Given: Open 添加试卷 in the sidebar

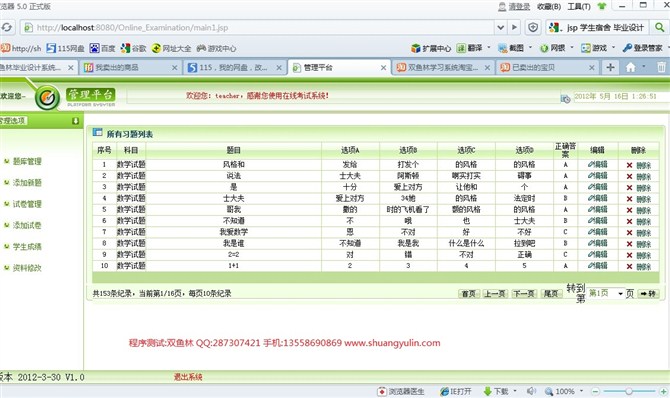Looking at the screenshot, I should pos(27,225).
